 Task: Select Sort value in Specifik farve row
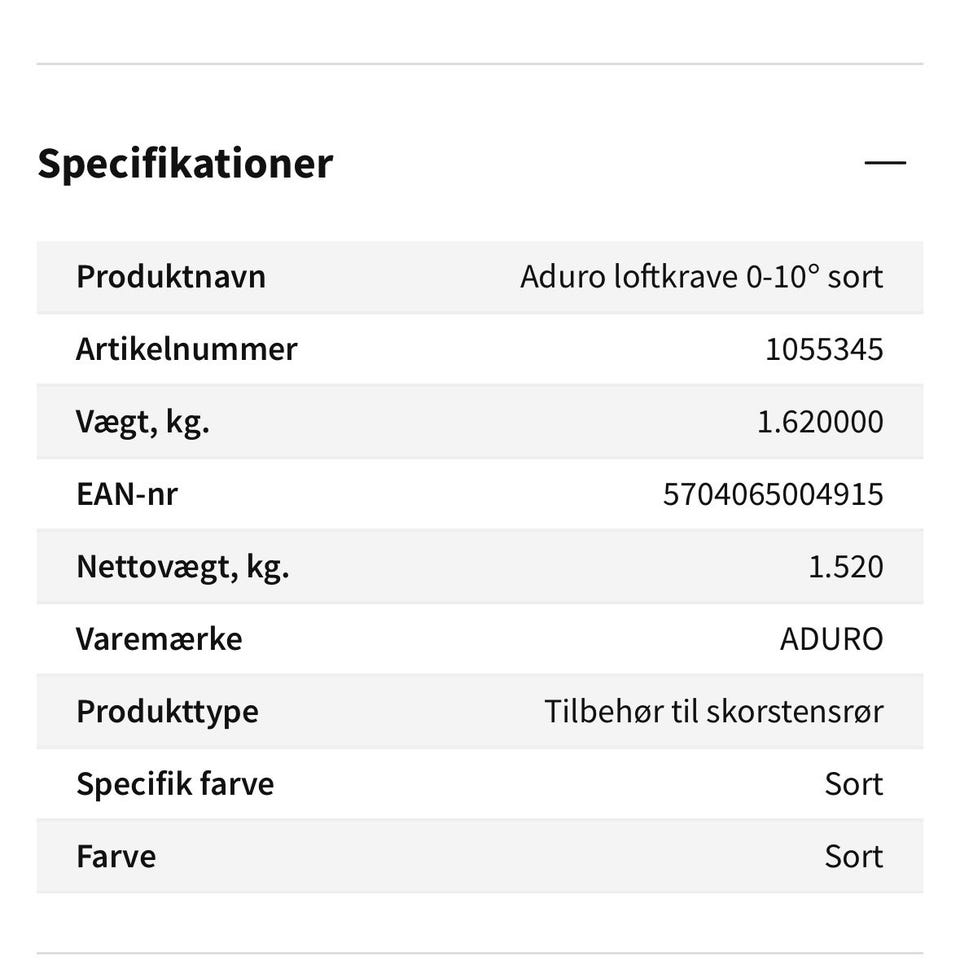[853, 784]
